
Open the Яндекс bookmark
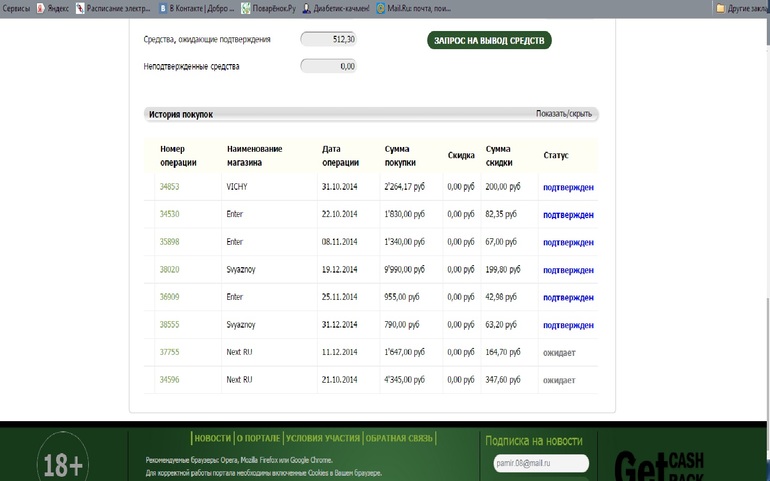pos(52,8)
